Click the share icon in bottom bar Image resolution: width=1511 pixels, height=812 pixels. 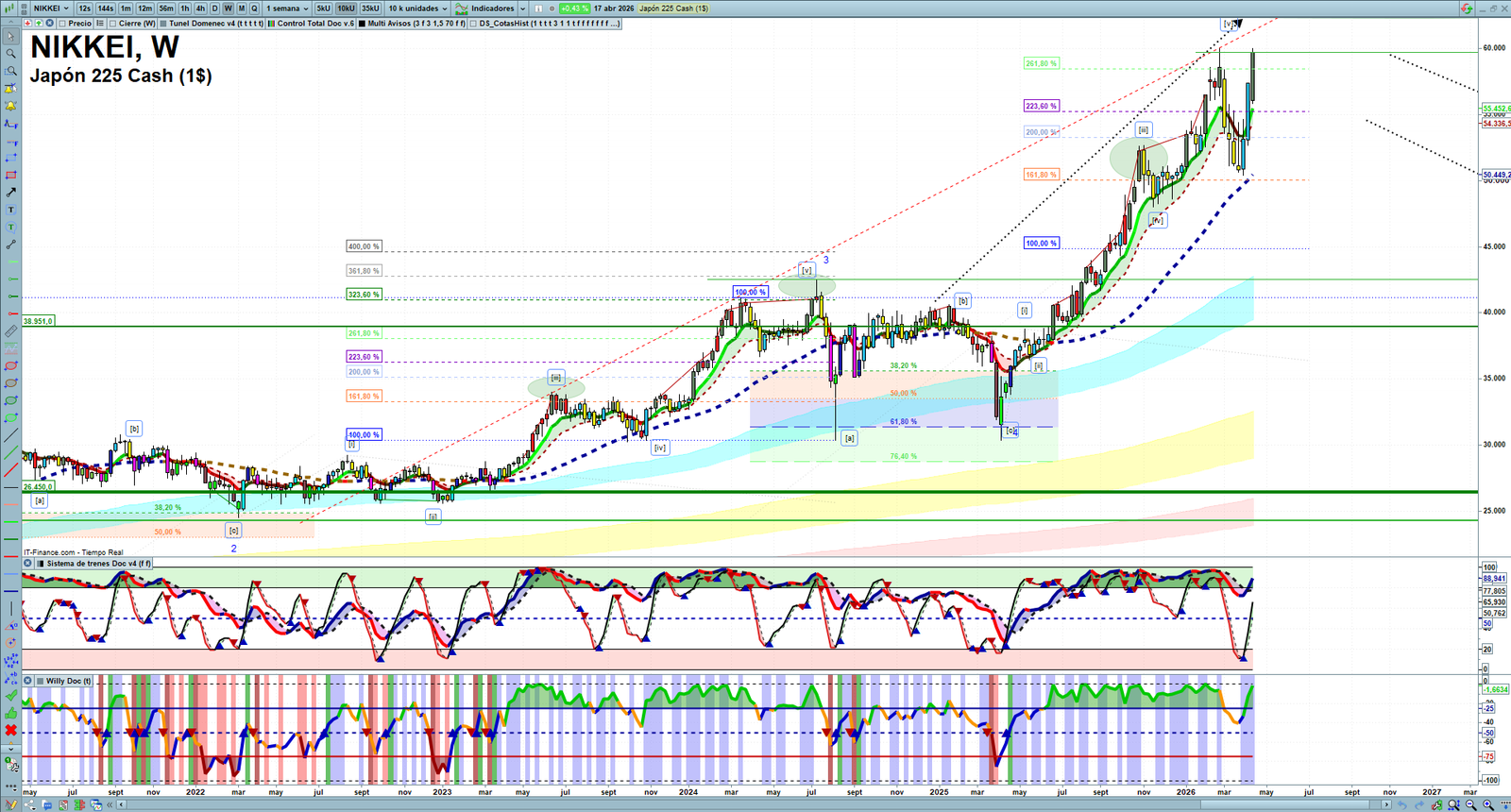coord(30,804)
